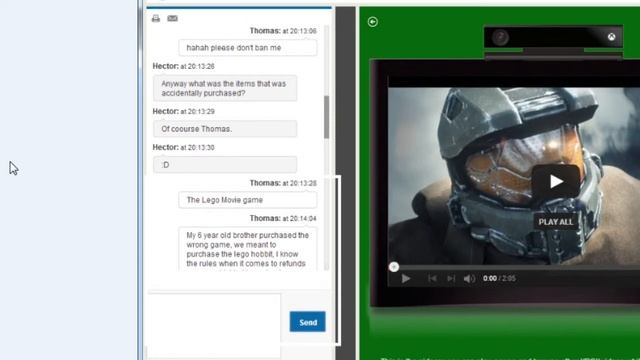The image size is (640, 360).
Task: Skip to next video in player controls
Action: pos(451,278)
